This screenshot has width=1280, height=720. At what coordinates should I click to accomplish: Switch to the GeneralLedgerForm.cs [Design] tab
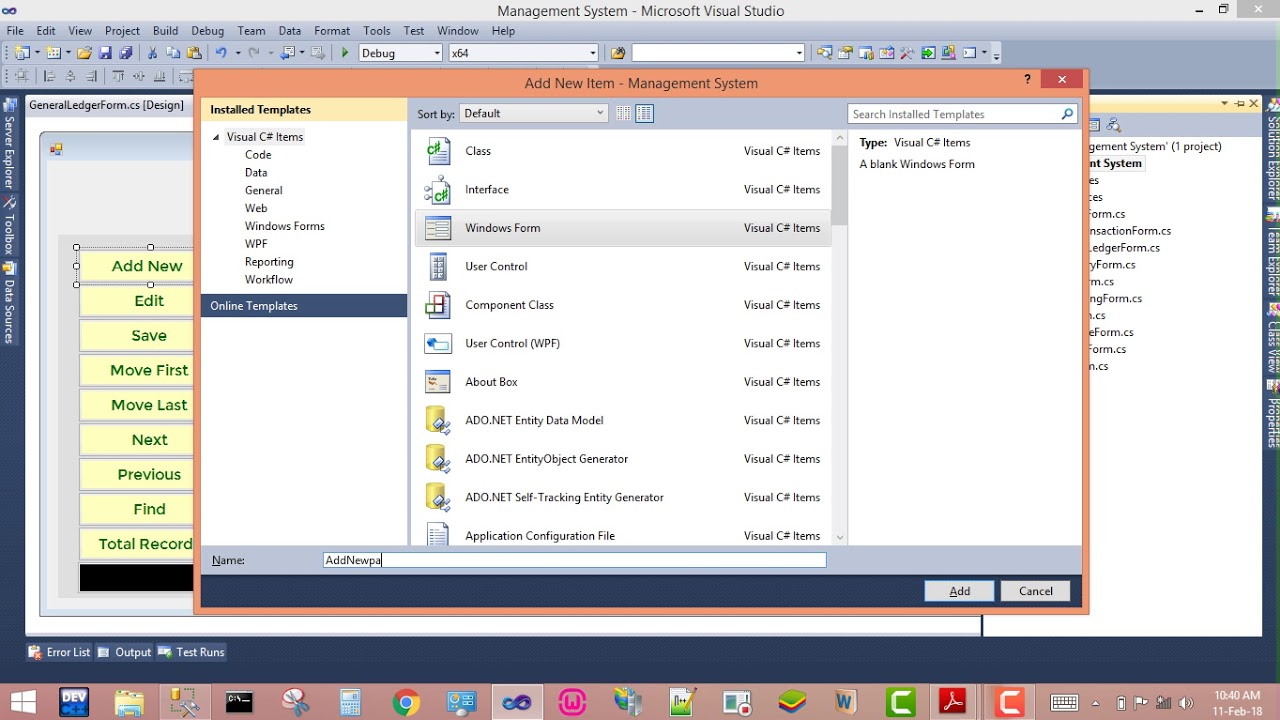click(x=107, y=105)
